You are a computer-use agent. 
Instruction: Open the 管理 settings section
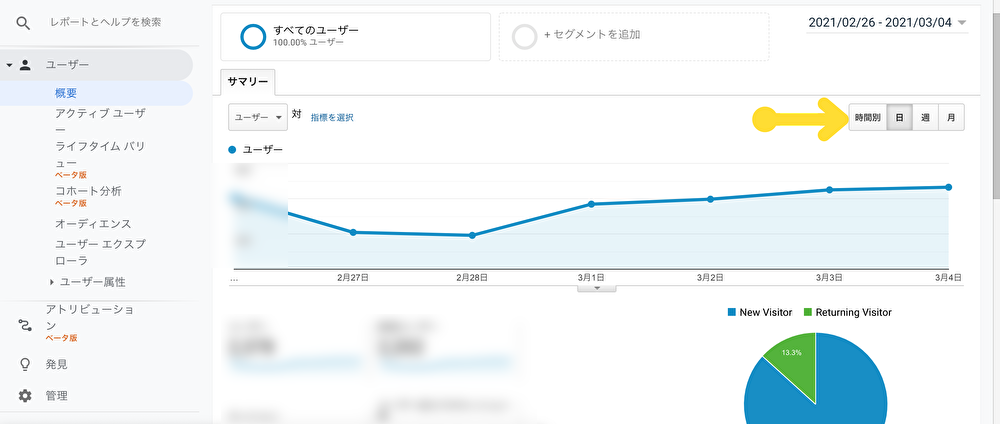point(56,396)
